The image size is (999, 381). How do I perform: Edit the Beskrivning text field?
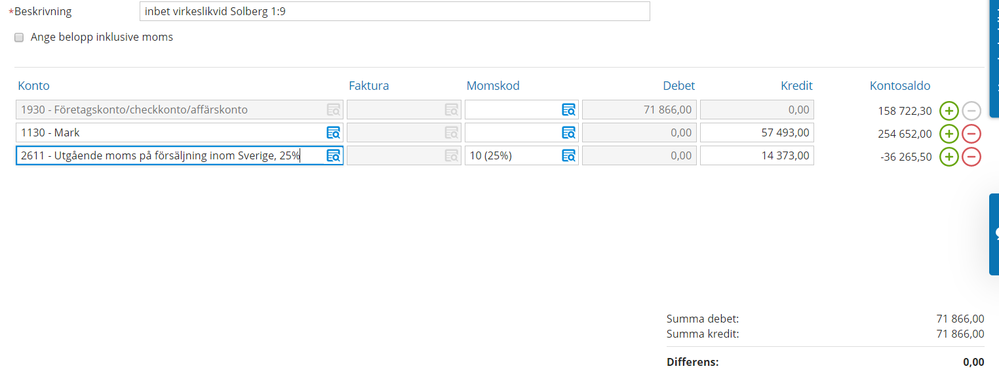pyautogui.click(x=394, y=11)
